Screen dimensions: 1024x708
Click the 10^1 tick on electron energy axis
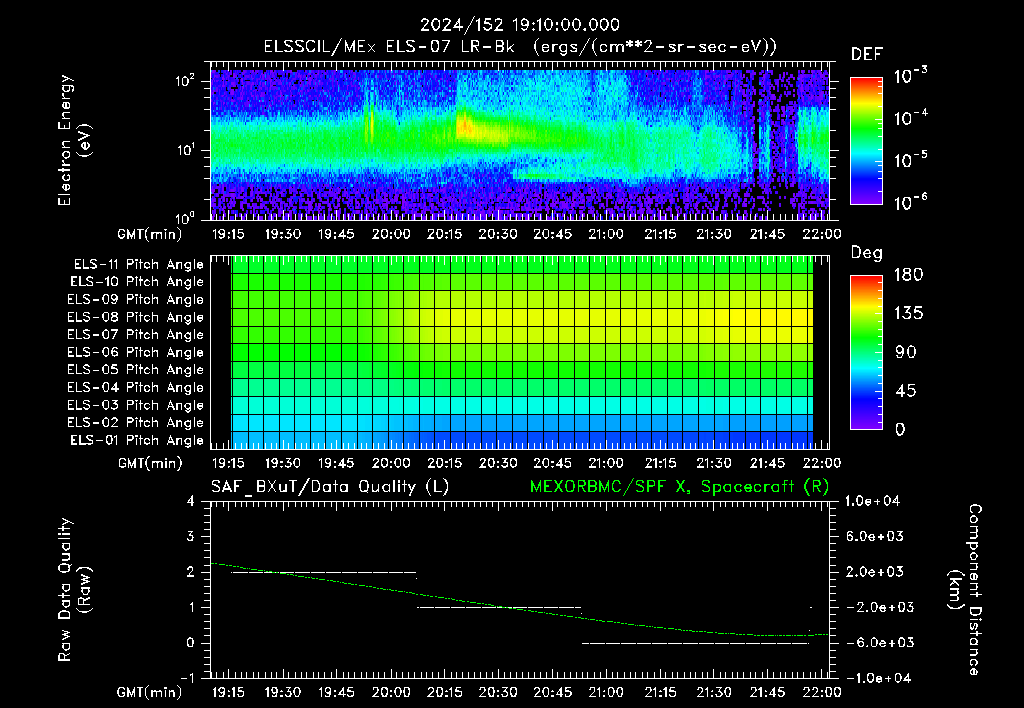185,150
